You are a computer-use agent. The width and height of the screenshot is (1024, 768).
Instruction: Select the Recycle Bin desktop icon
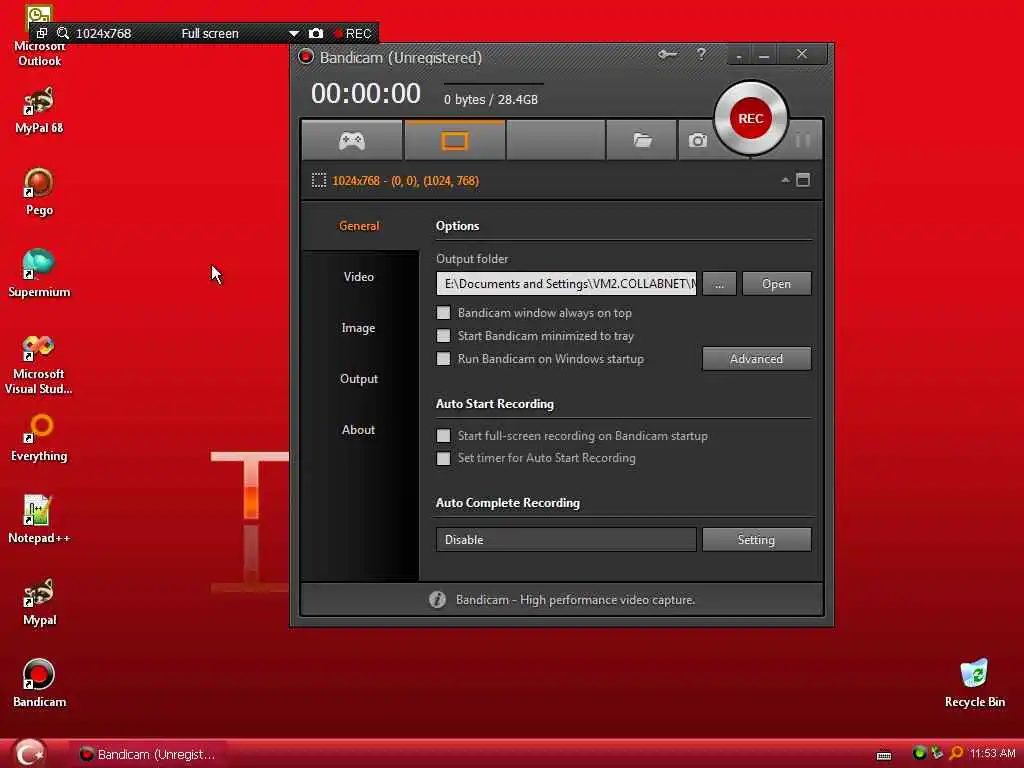click(974, 683)
